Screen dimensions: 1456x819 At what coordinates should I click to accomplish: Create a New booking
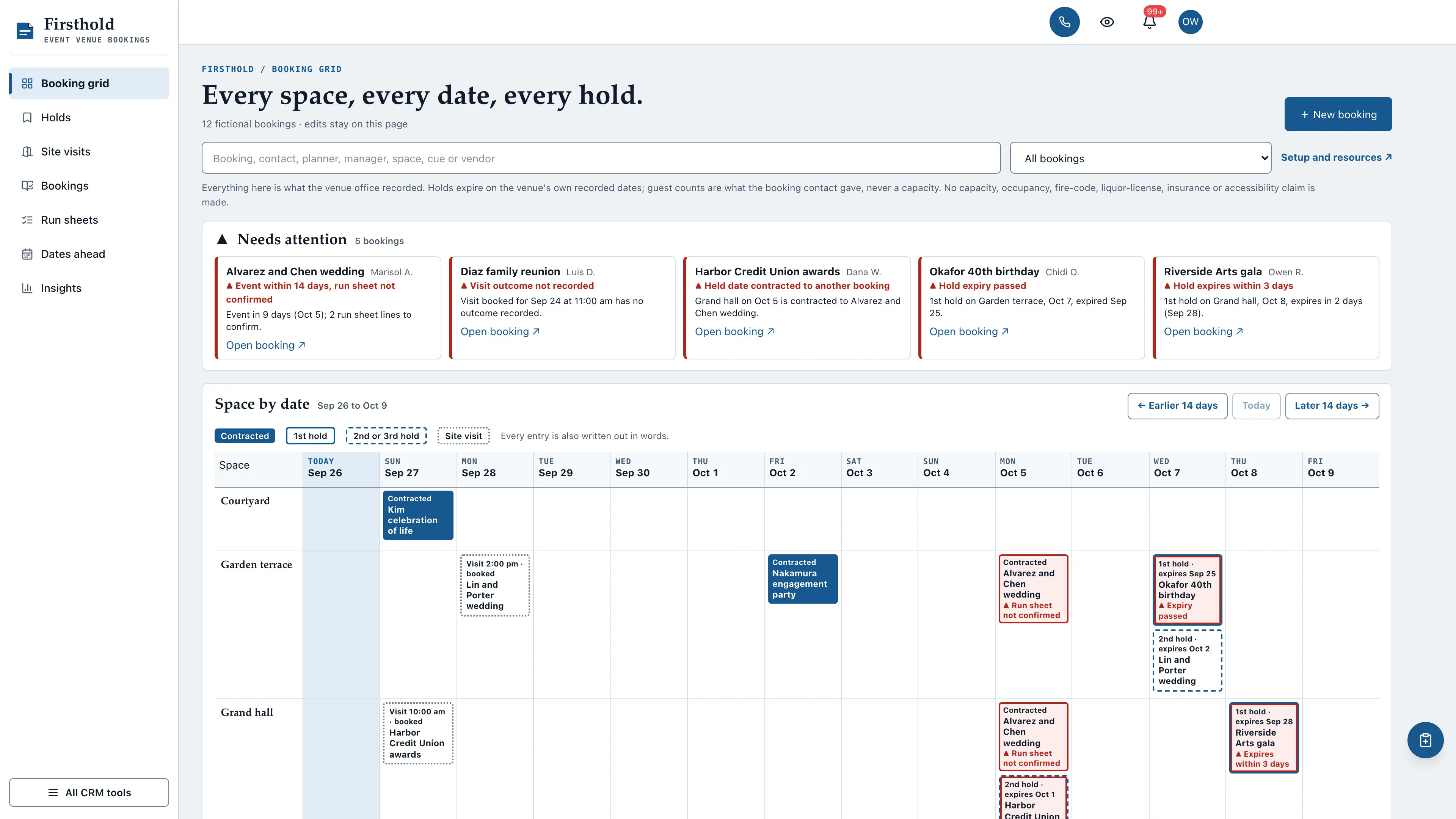[1338, 114]
